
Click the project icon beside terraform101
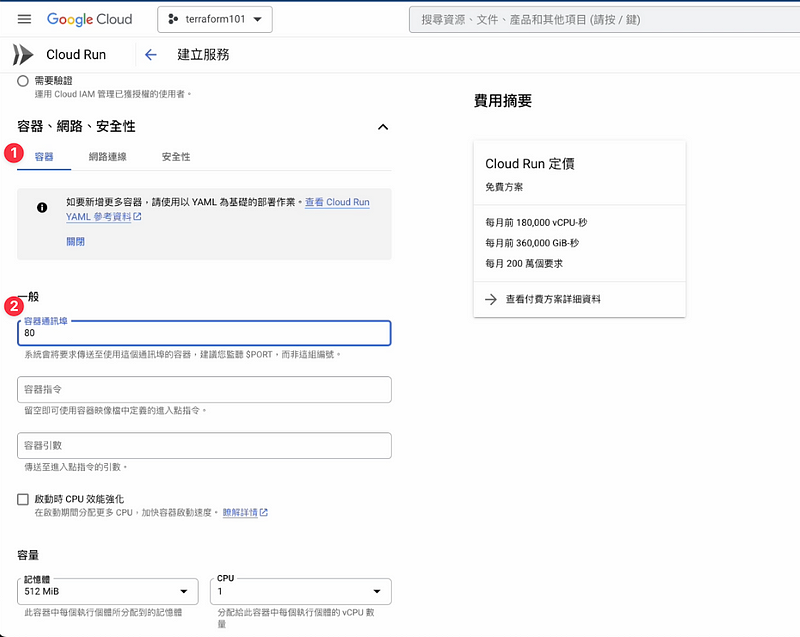coord(173,19)
